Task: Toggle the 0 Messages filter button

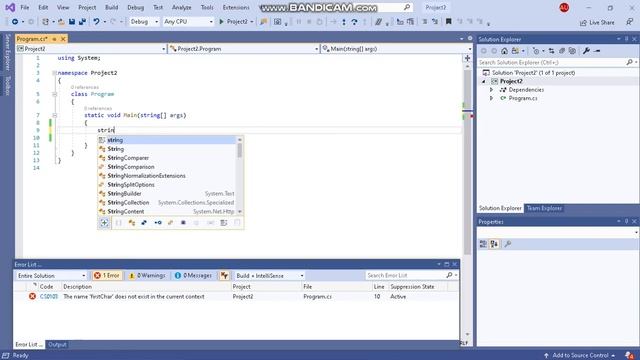Action: [193, 276]
